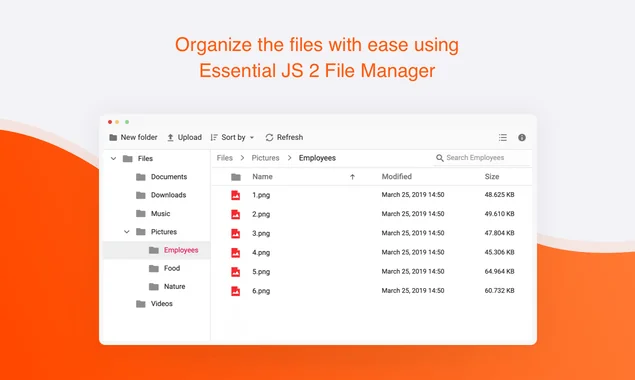Click the size value 47.804 KB
Viewport: 635px width, 380px height.
(x=499, y=233)
